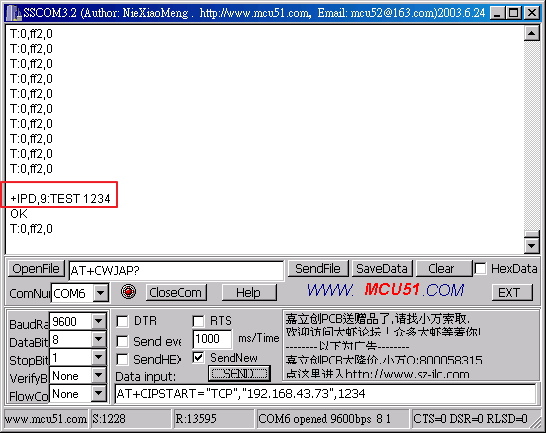Screen dimensions: 546x433
Task: Click the OpenFile button
Action: pos(36,269)
